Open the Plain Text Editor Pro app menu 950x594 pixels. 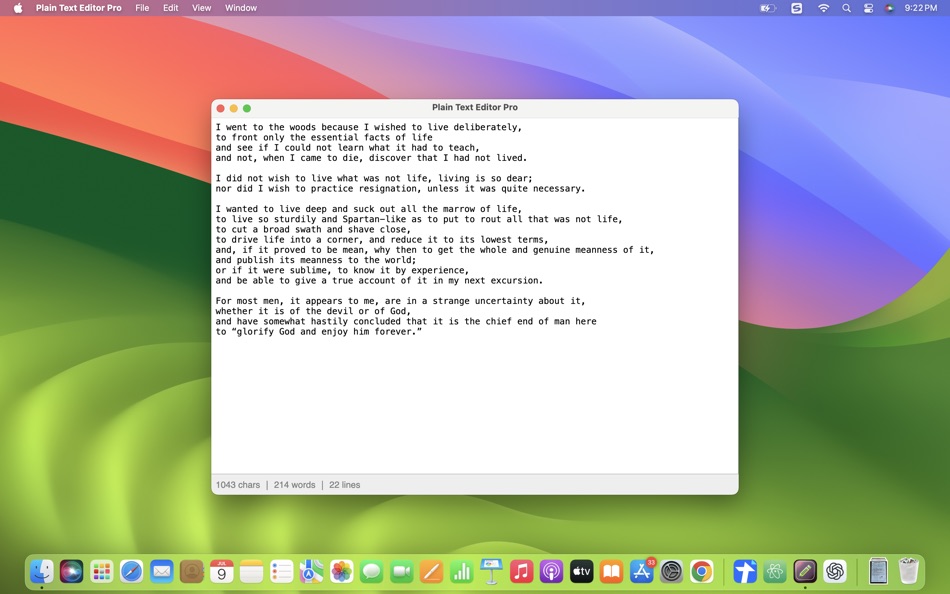pos(78,8)
